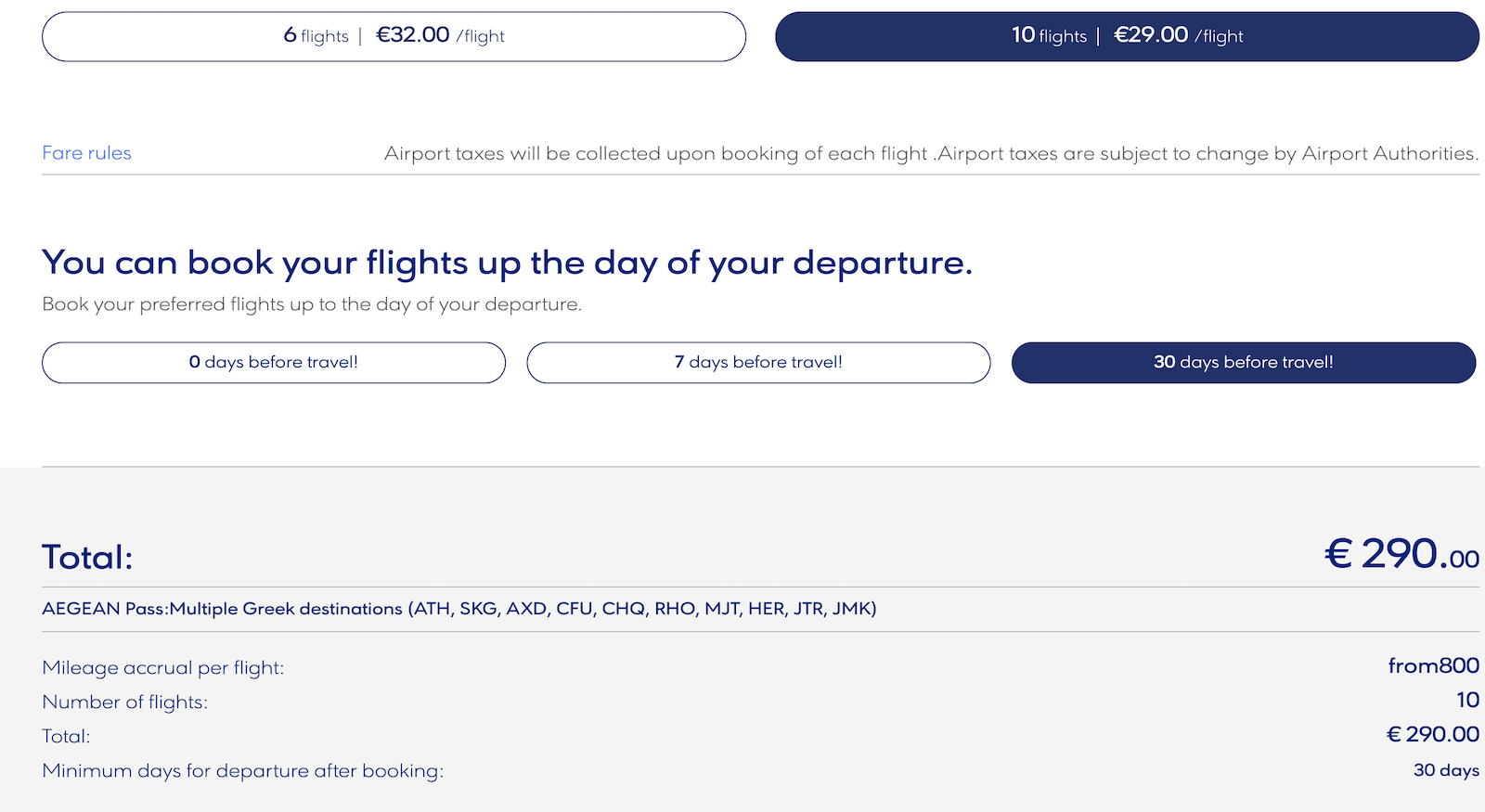Choose the 10 flights at €29.00 per flight package
Viewport: 1485px width, 812px height.
(x=1127, y=36)
